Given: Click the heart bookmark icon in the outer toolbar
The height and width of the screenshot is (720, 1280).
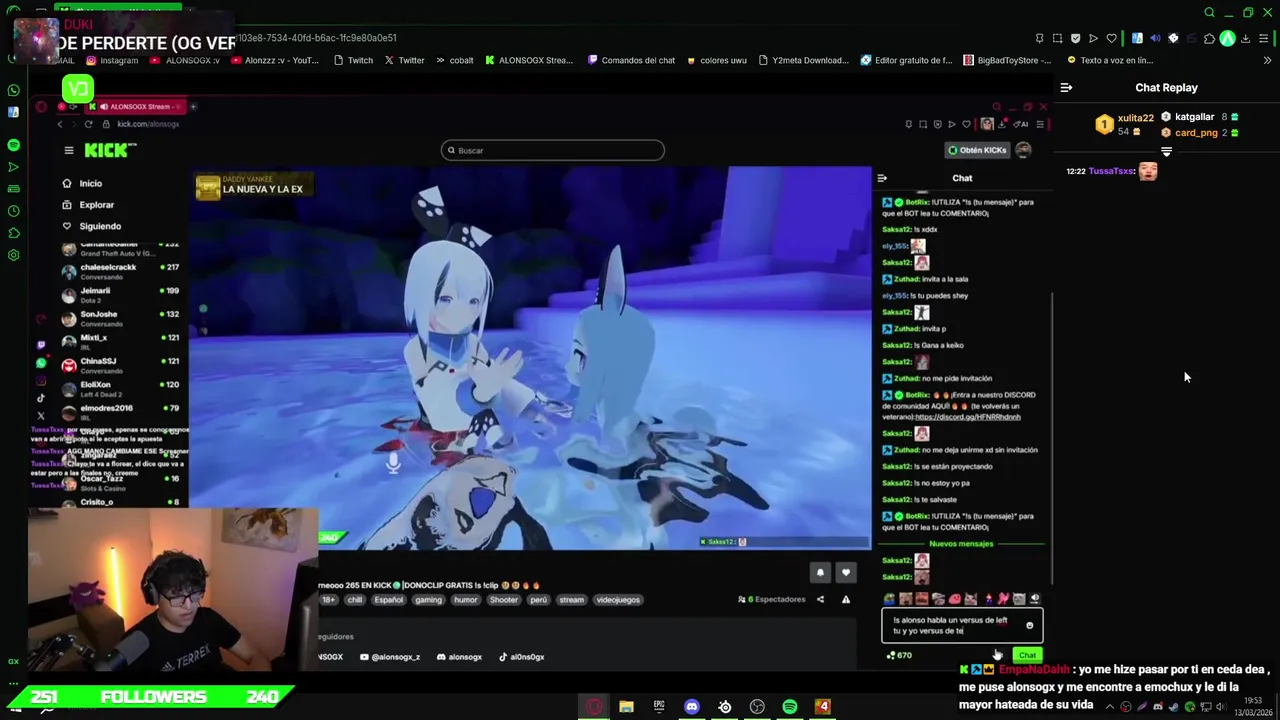Looking at the screenshot, I should [x=1111, y=38].
